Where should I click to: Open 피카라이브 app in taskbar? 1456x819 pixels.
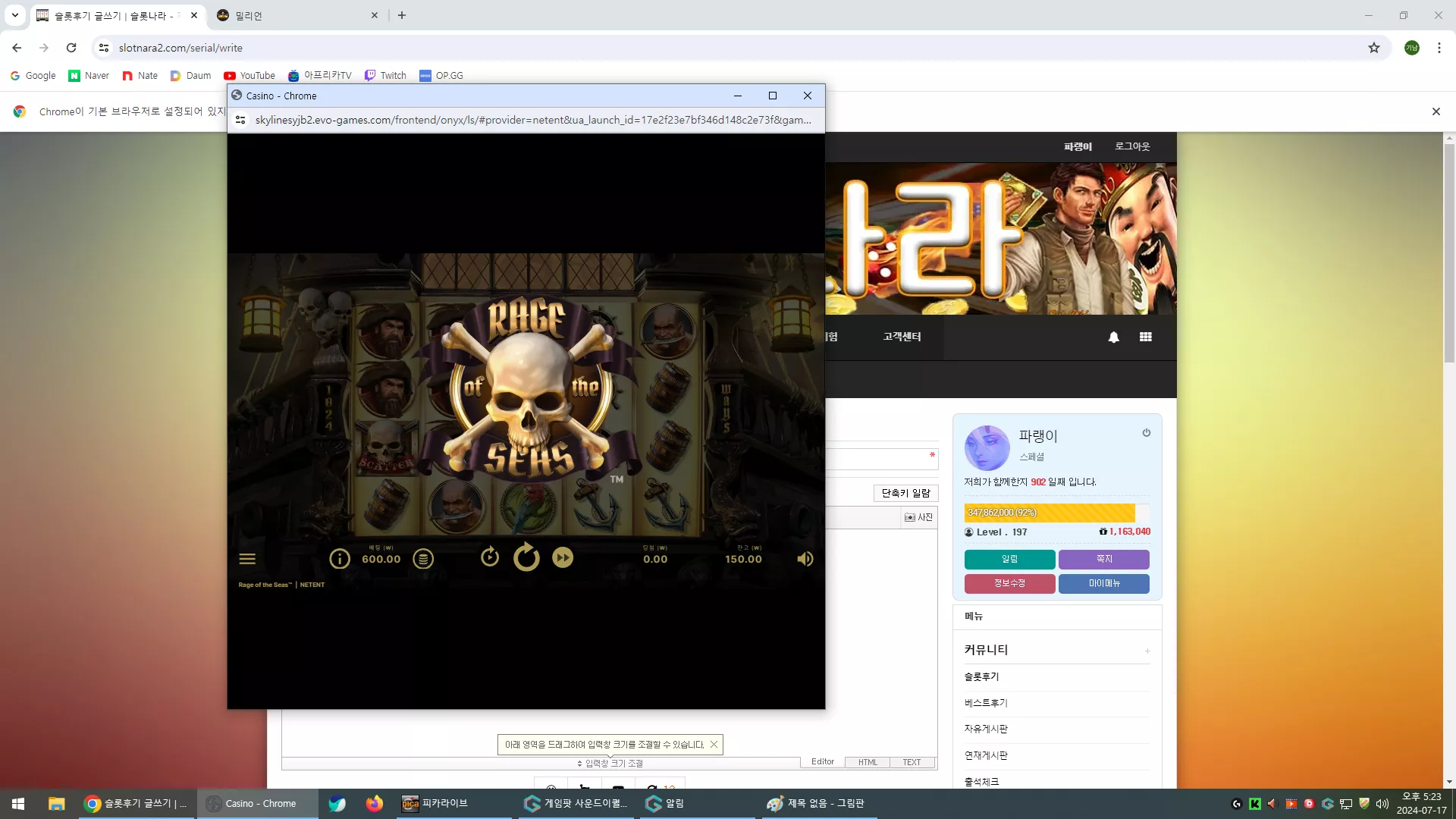453,804
